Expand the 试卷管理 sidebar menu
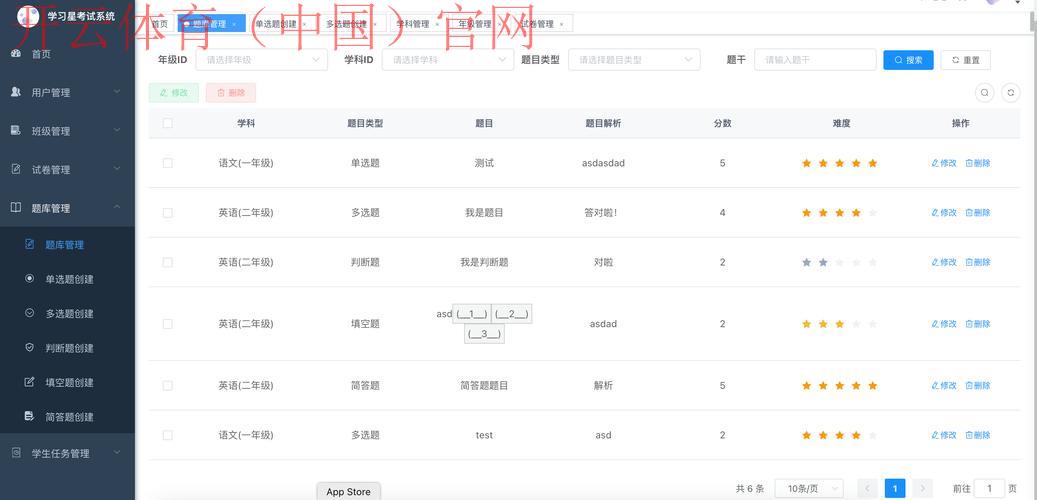Screen dimensions: 1037x500 coord(117,169)
